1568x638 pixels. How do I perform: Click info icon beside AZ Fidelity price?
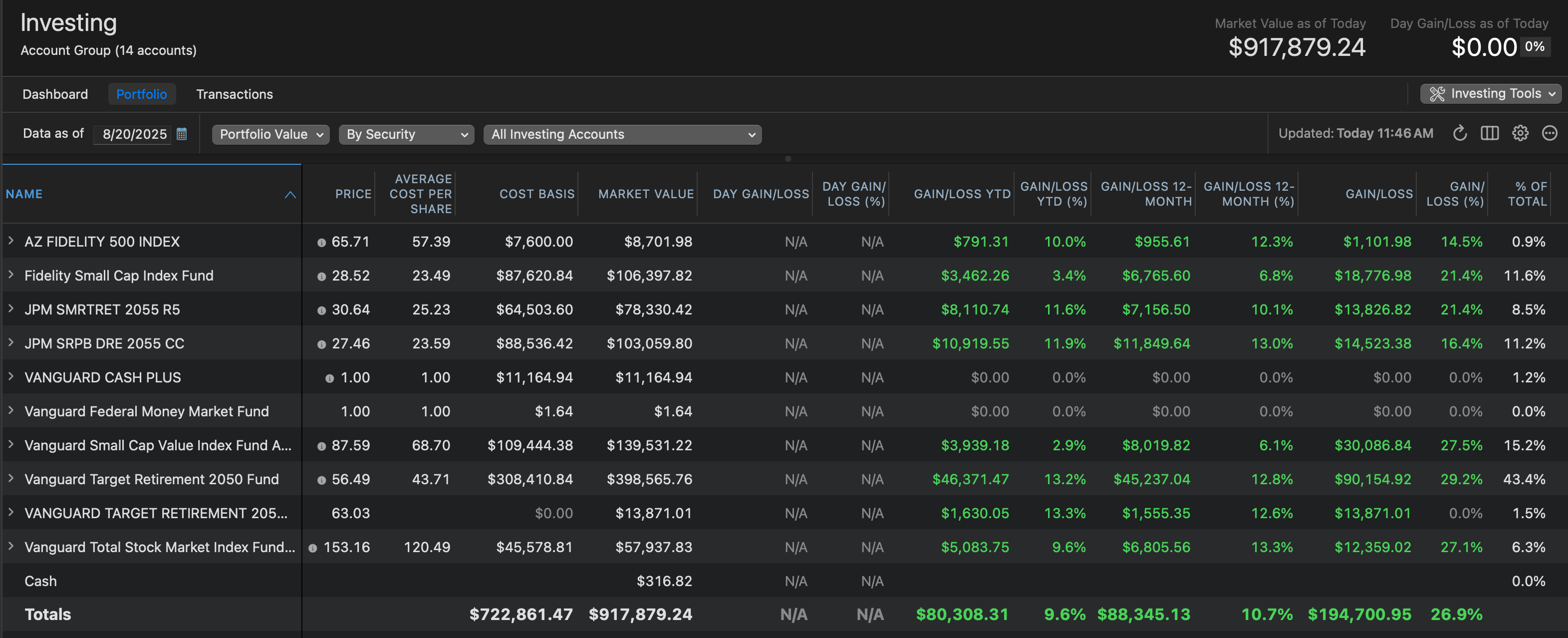click(x=321, y=242)
